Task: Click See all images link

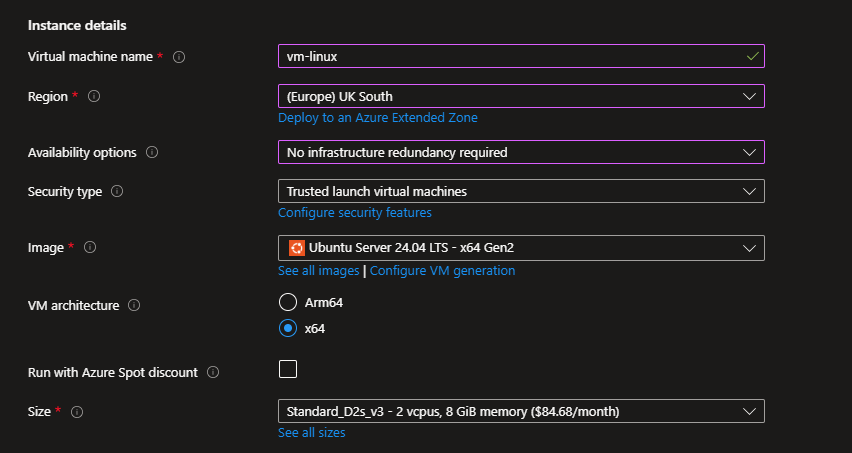Action: [318, 271]
